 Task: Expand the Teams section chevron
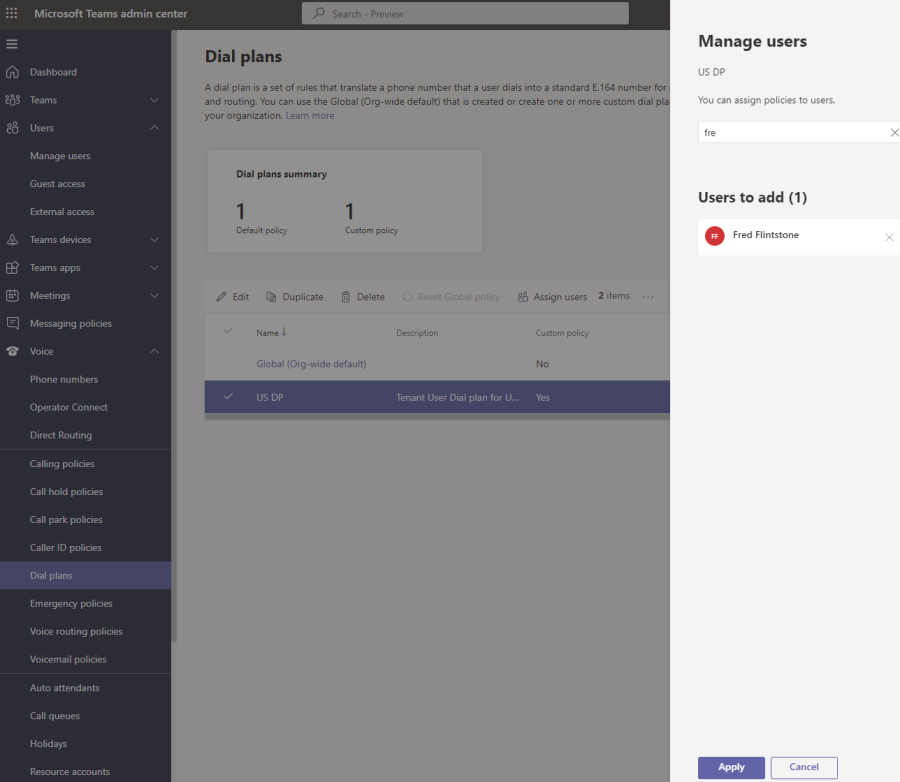pyautogui.click(x=154, y=100)
